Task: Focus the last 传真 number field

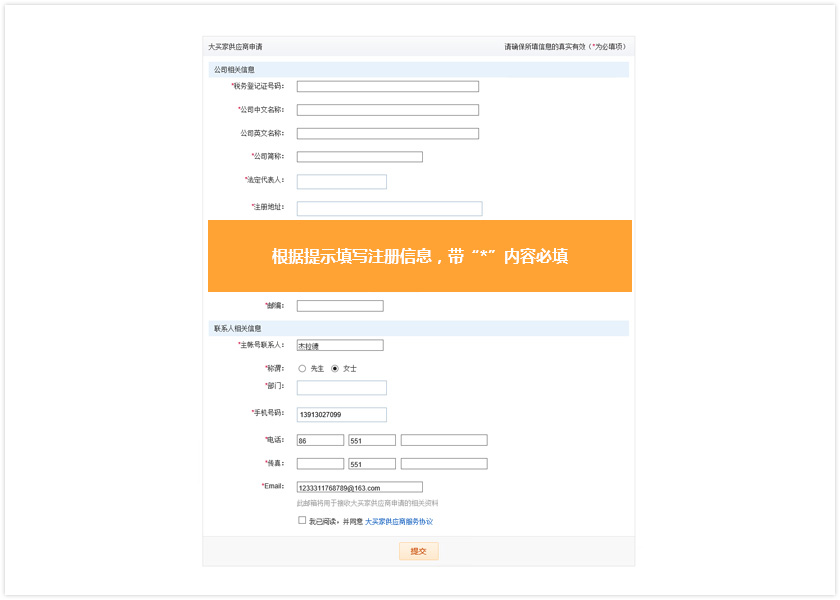Action: (443, 463)
